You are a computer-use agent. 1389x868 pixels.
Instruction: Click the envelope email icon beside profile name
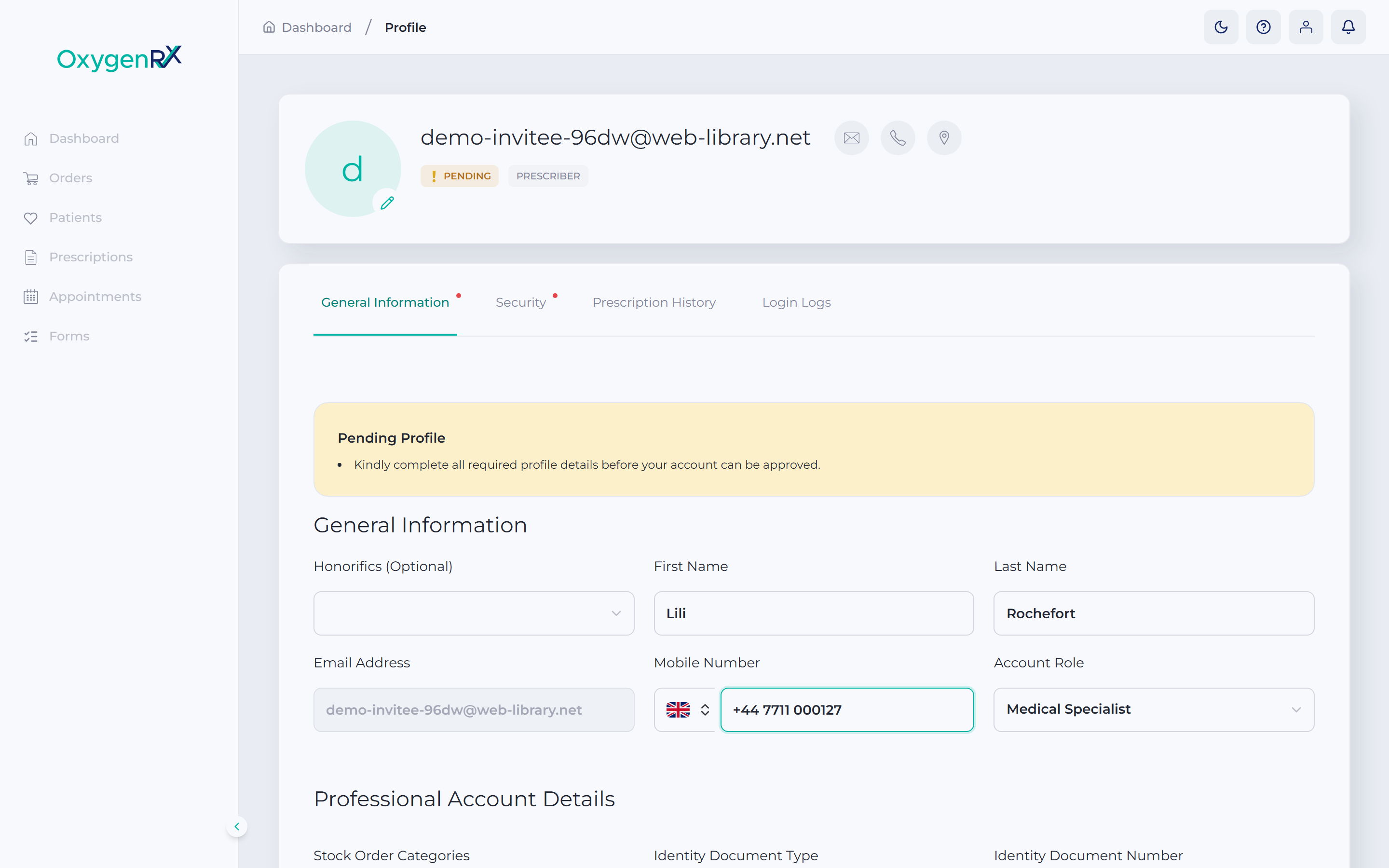pyautogui.click(x=852, y=138)
